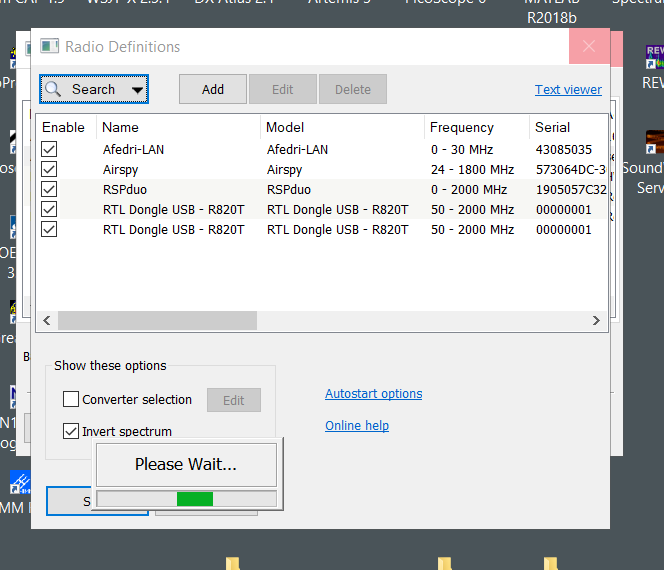Click the right arrow of horizontal scrollbar
This screenshot has height=570, width=664.
coord(597,321)
